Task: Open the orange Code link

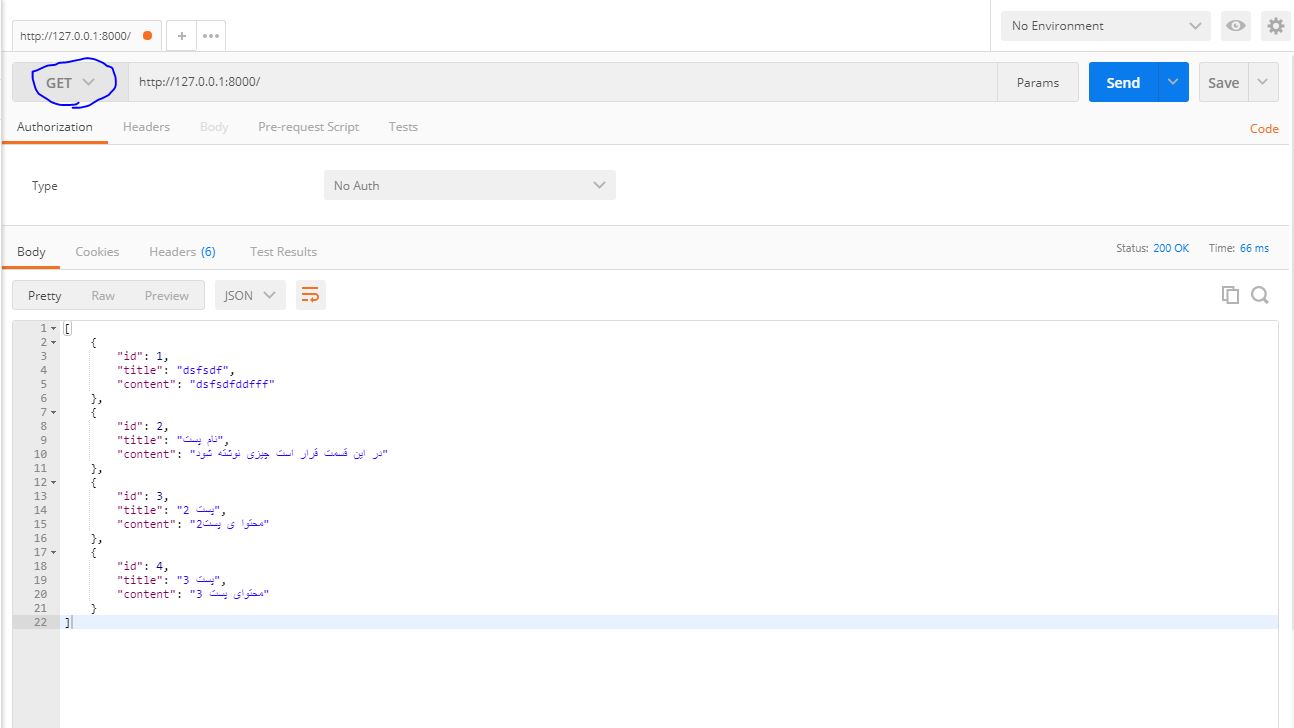Action: click(x=1264, y=128)
